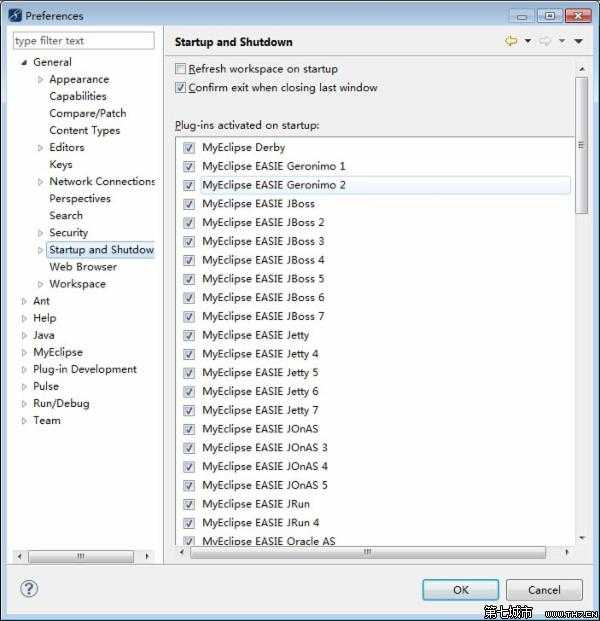
Task: Open the help question mark icon
Action: pyautogui.click(x=29, y=588)
